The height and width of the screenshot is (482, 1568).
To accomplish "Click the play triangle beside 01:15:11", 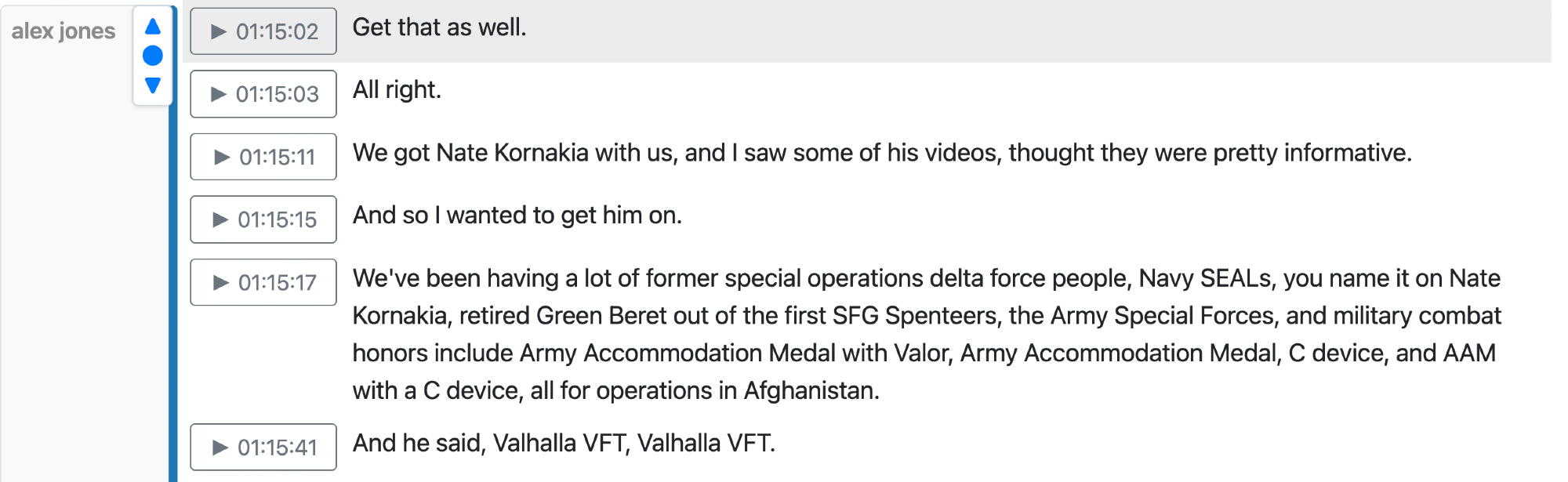I will 222,158.
